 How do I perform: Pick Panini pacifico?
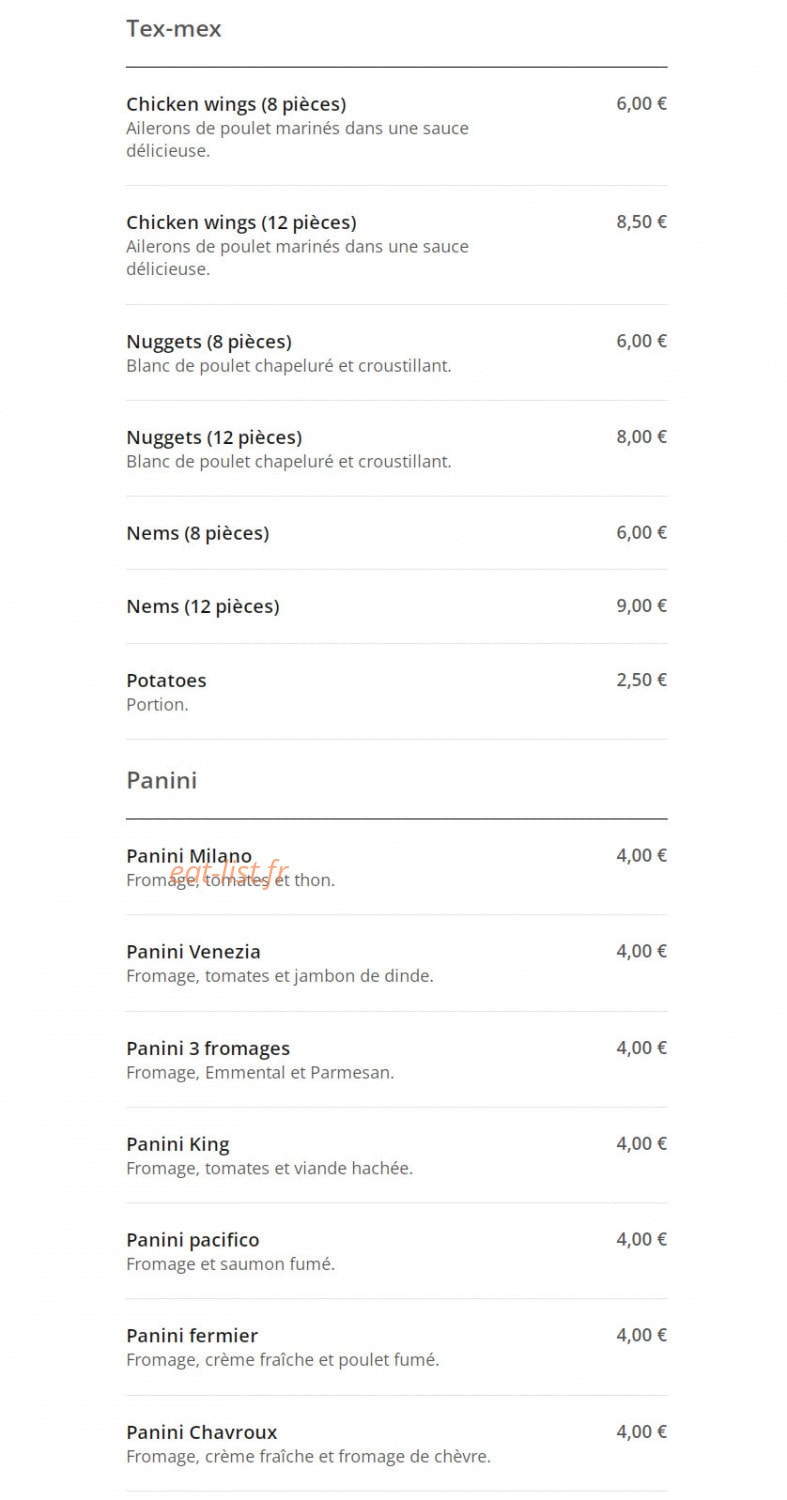click(x=396, y=1251)
